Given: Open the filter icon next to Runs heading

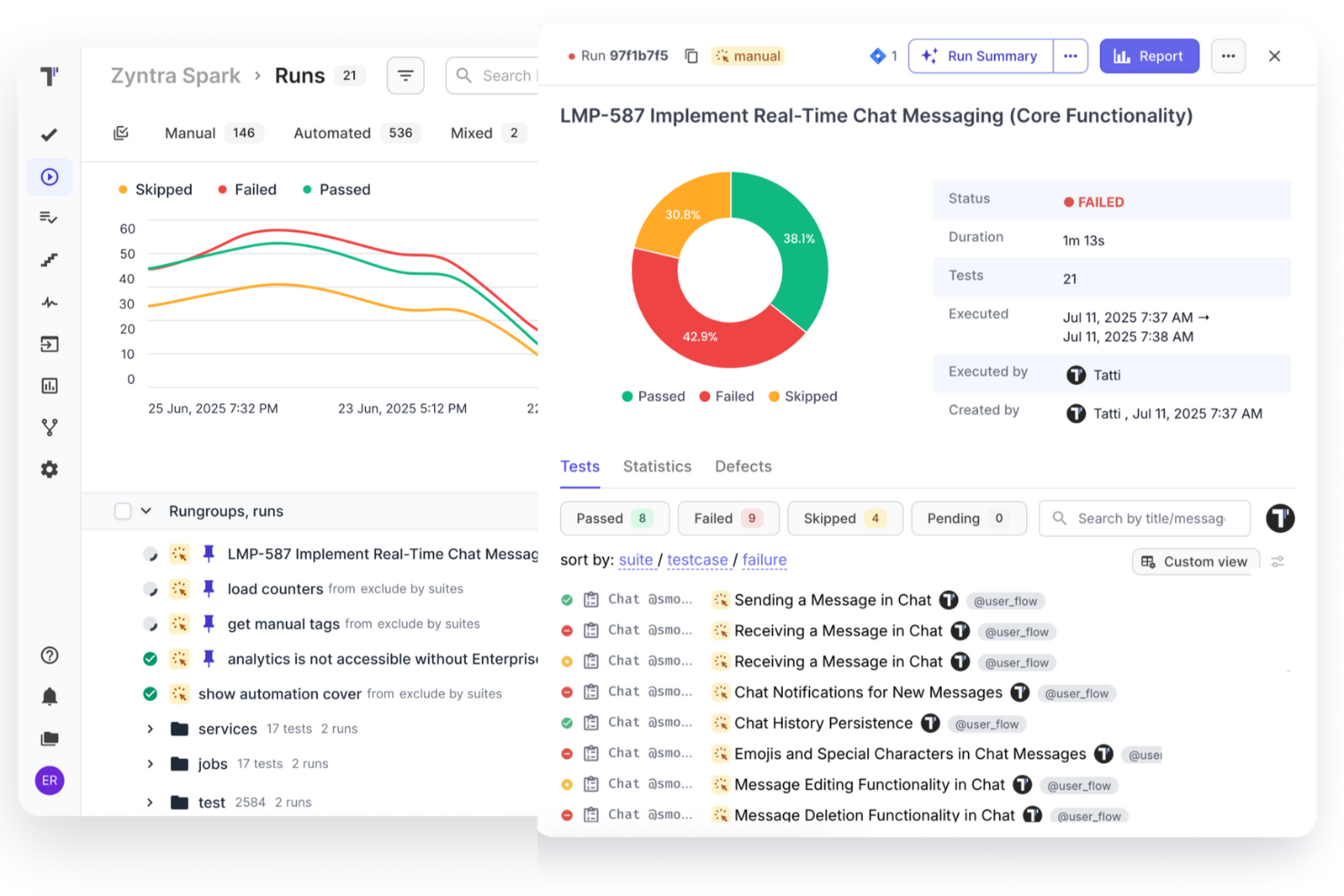Looking at the screenshot, I should (405, 75).
